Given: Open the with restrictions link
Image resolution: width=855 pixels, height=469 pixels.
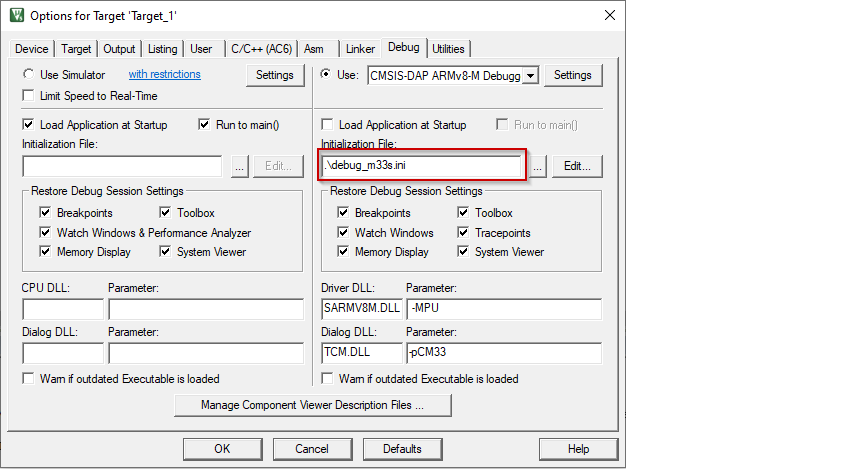Looking at the screenshot, I should [164, 75].
